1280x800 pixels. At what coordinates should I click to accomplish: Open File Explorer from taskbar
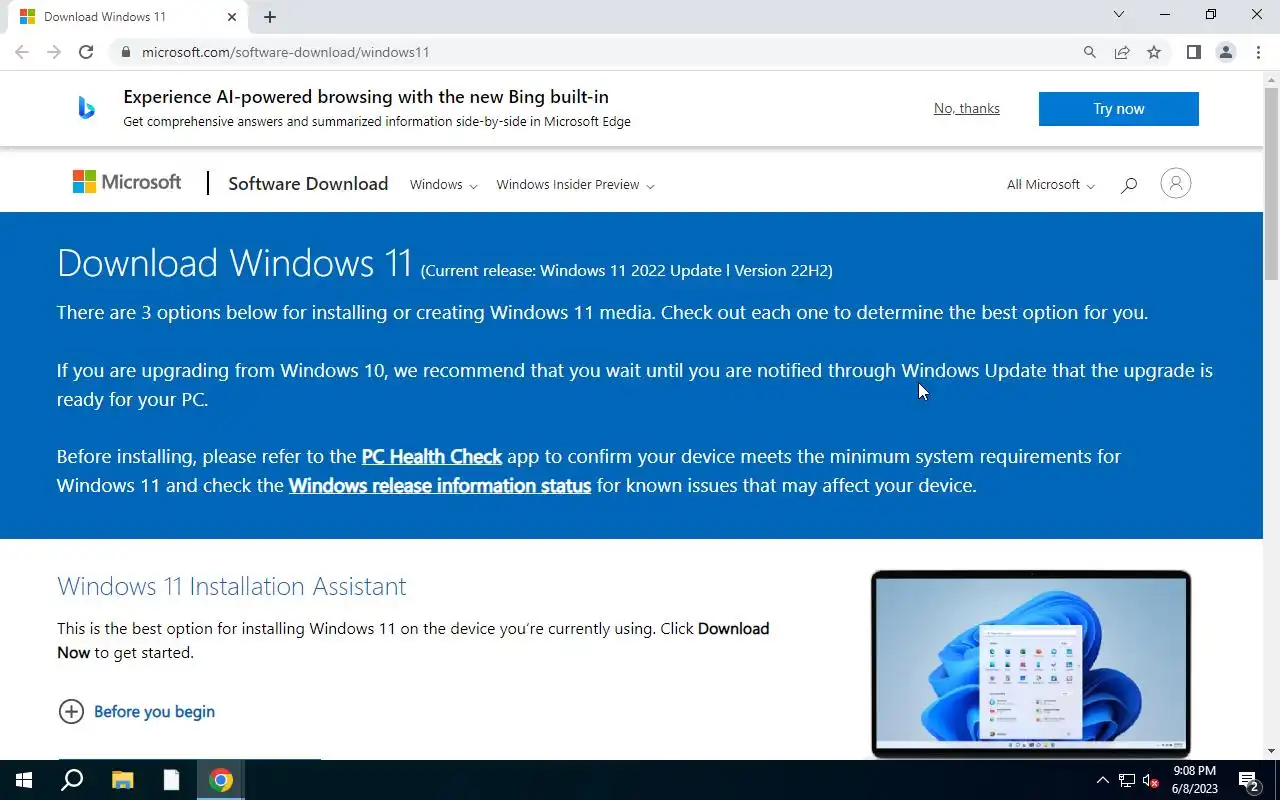(122, 780)
